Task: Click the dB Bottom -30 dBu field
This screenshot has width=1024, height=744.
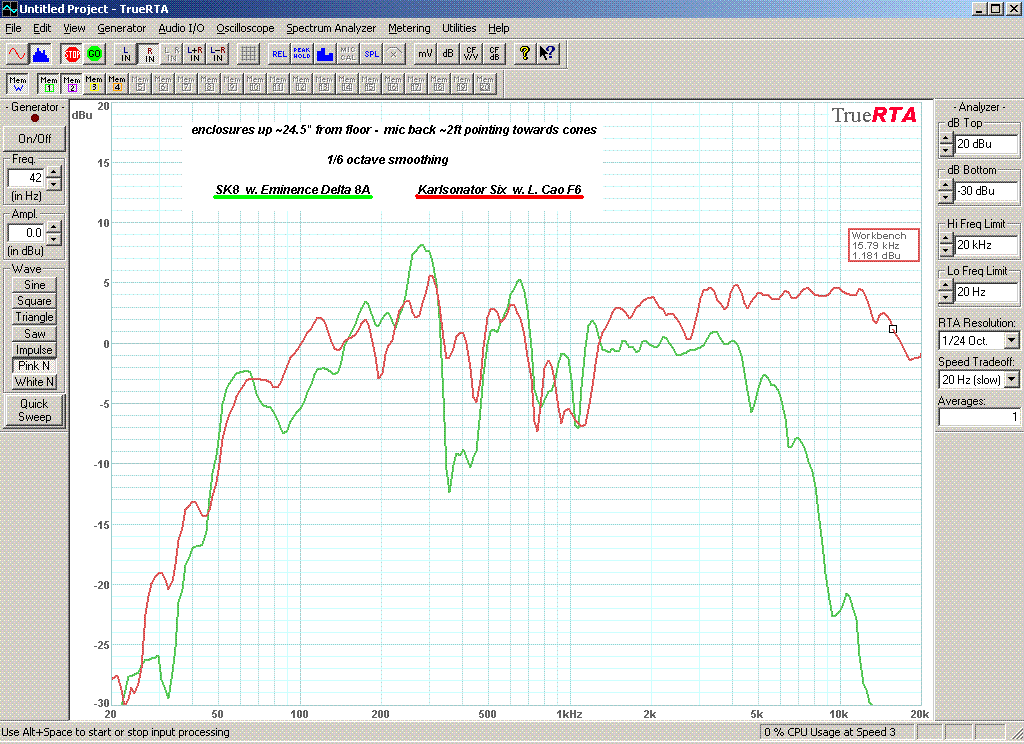Action: pos(986,191)
